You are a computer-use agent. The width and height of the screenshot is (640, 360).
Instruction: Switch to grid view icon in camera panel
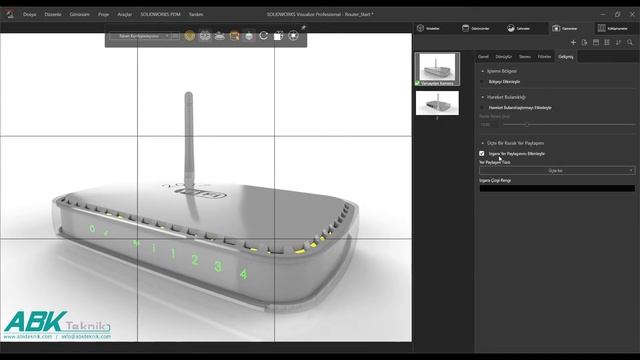[x=607, y=42]
